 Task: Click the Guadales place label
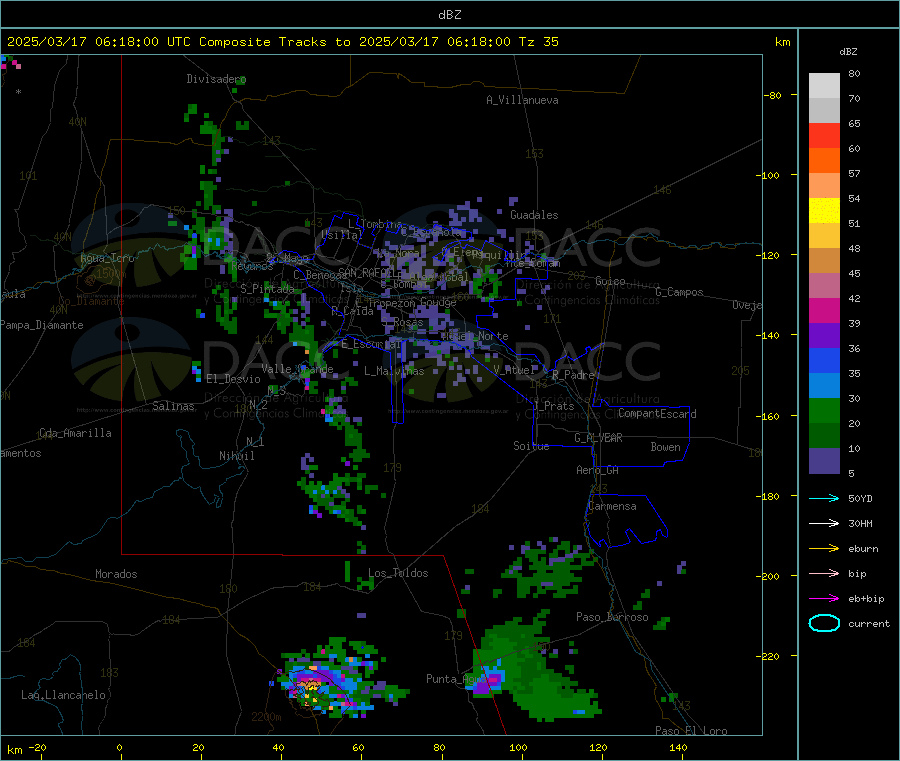[534, 215]
